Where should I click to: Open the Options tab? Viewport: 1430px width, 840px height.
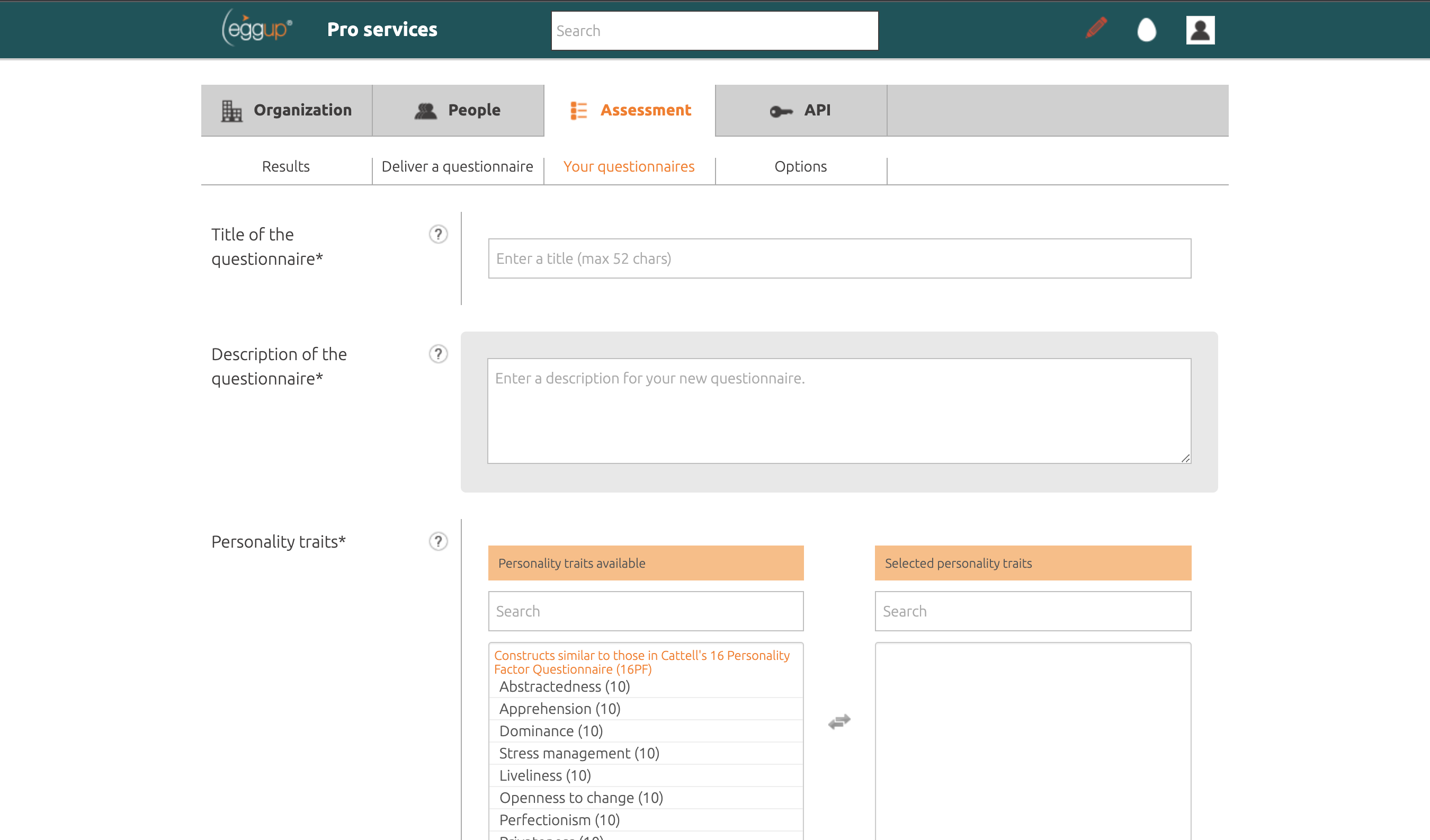pos(800,166)
